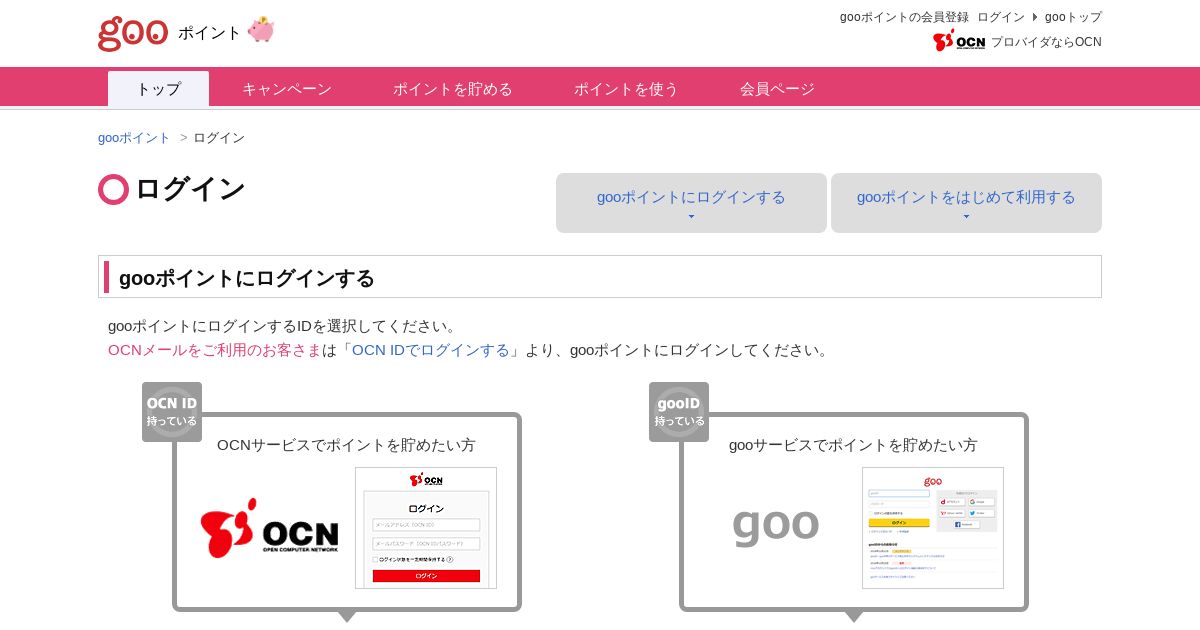Image resolution: width=1200 pixels, height=630 pixels.
Task: Click the pink piggy bank icon
Action: pyautogui.click(x=261, y=29)
